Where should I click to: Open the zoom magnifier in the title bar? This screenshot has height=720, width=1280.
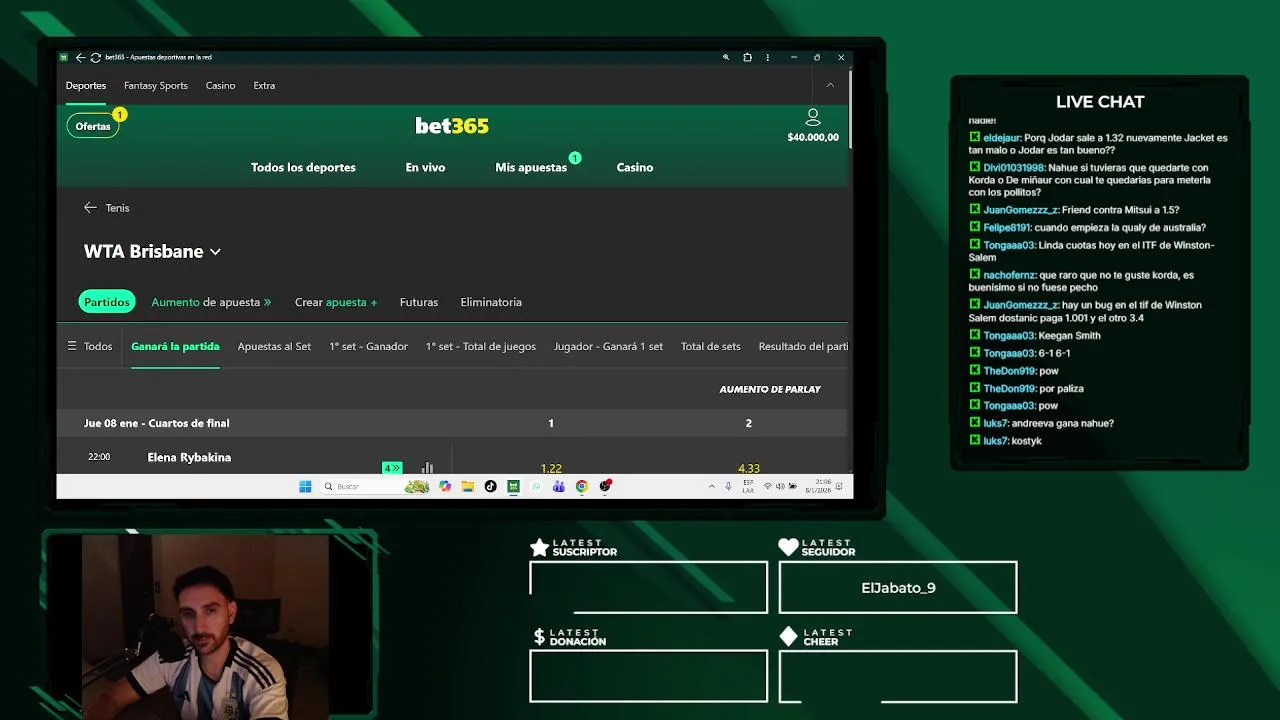726,57
